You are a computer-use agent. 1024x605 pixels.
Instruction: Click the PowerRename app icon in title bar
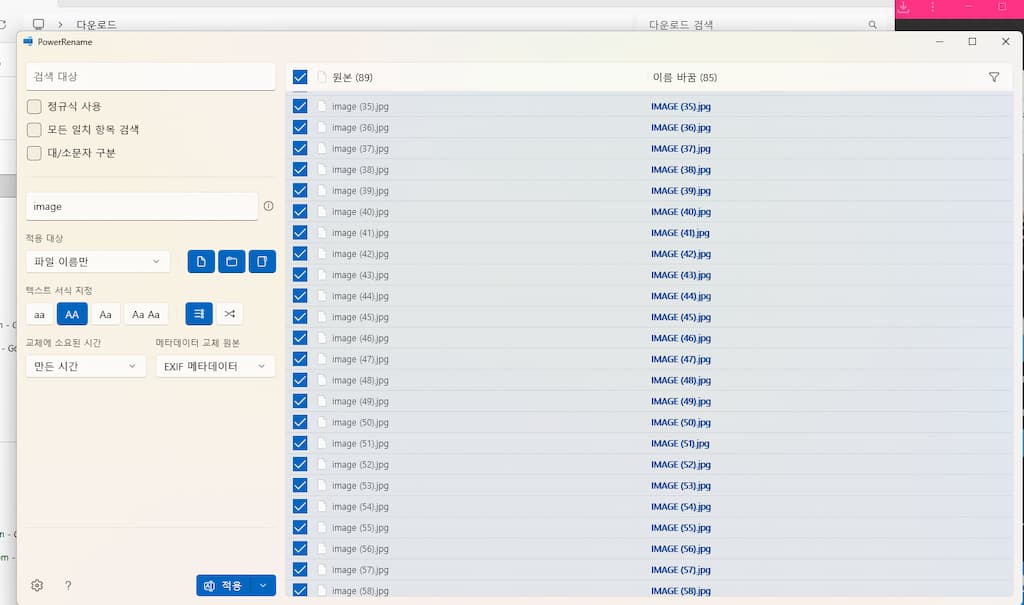point(28,41)
